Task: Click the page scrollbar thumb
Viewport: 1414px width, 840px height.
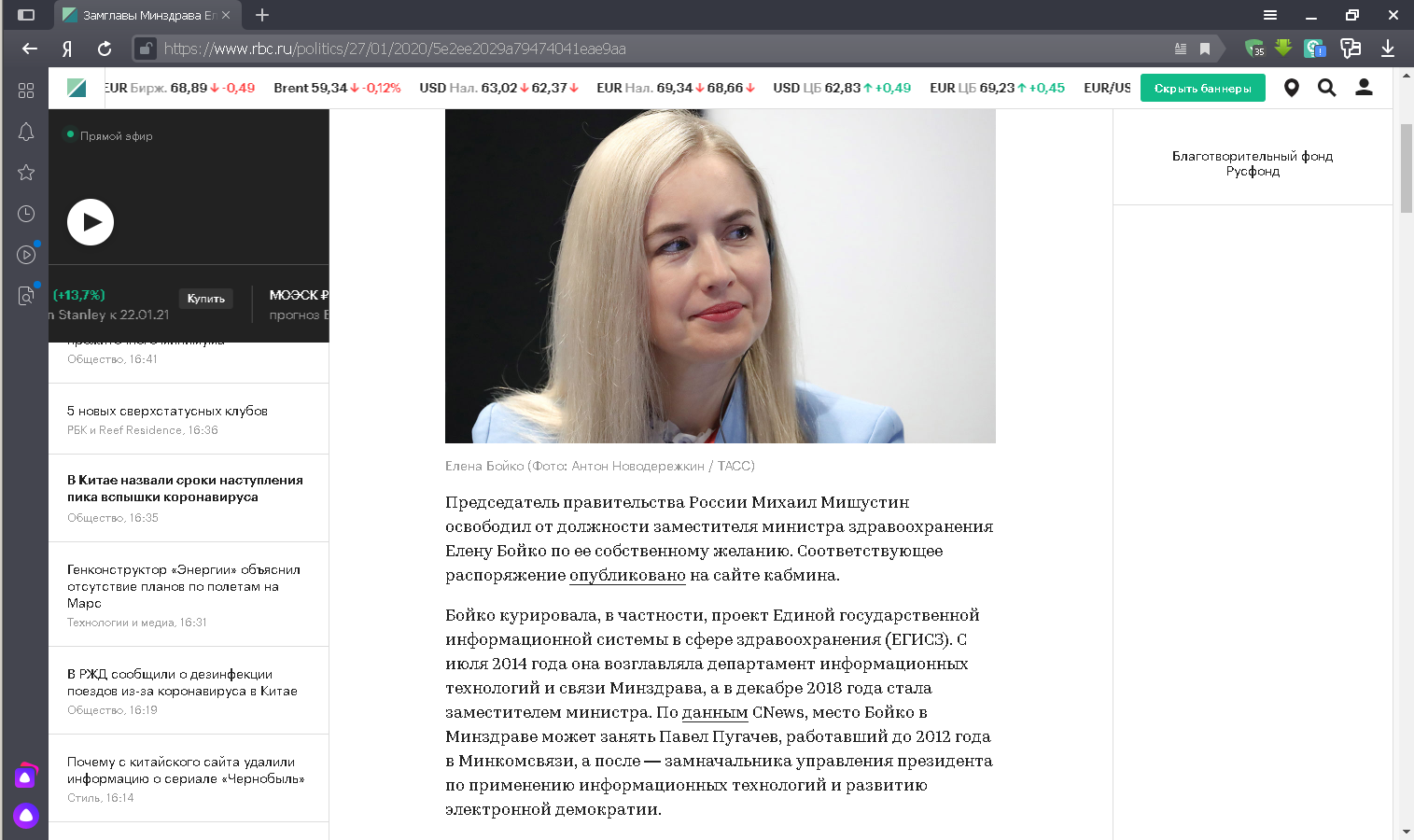Action: [x=1407, y=168]
